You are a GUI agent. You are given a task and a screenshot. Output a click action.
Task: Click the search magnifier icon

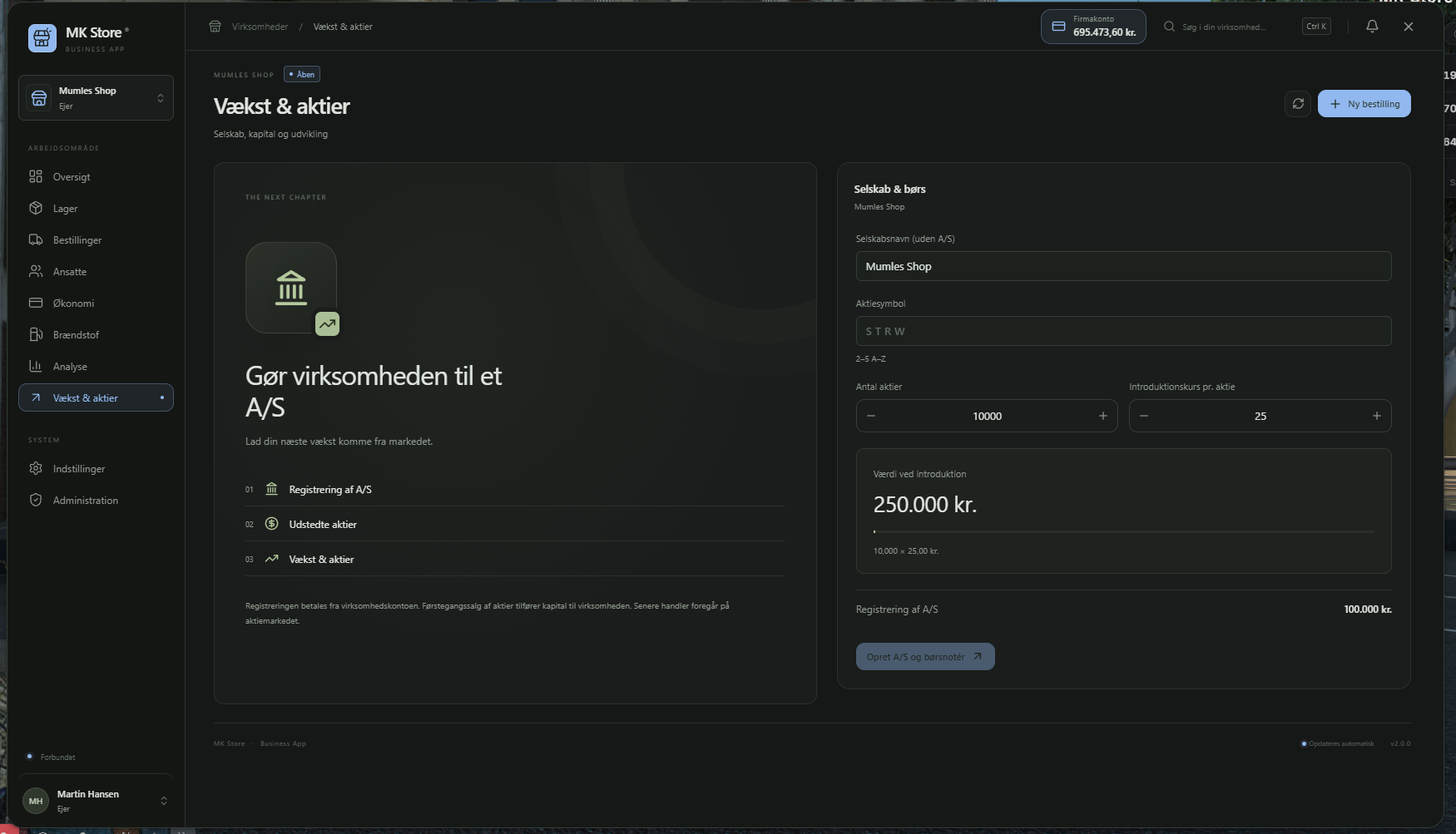(1169, 27)
